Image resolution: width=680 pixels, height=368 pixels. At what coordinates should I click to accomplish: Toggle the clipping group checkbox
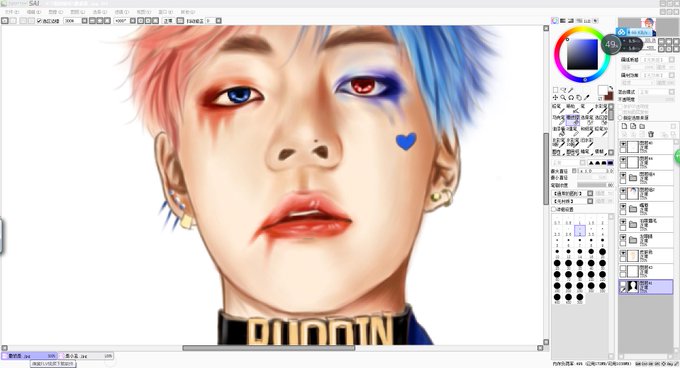[x=621, y=112]
